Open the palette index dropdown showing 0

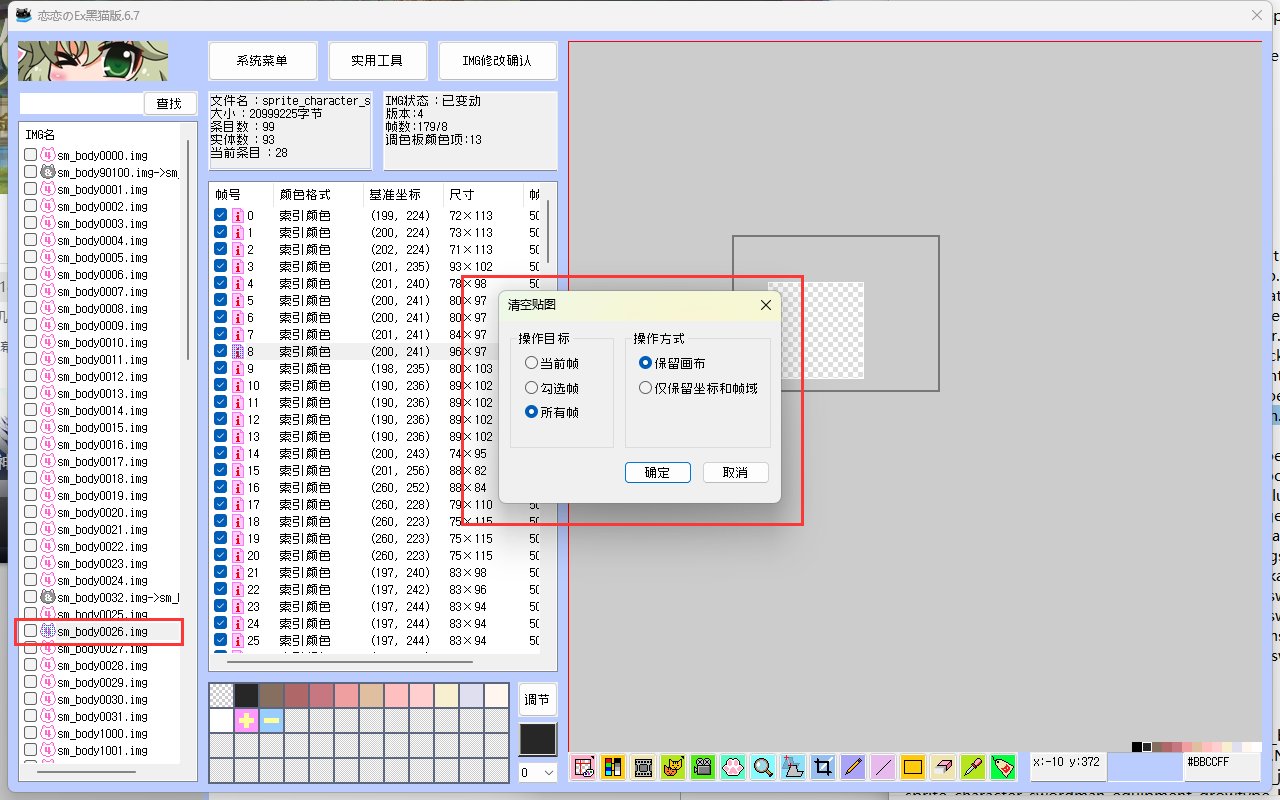click(538, 772)
